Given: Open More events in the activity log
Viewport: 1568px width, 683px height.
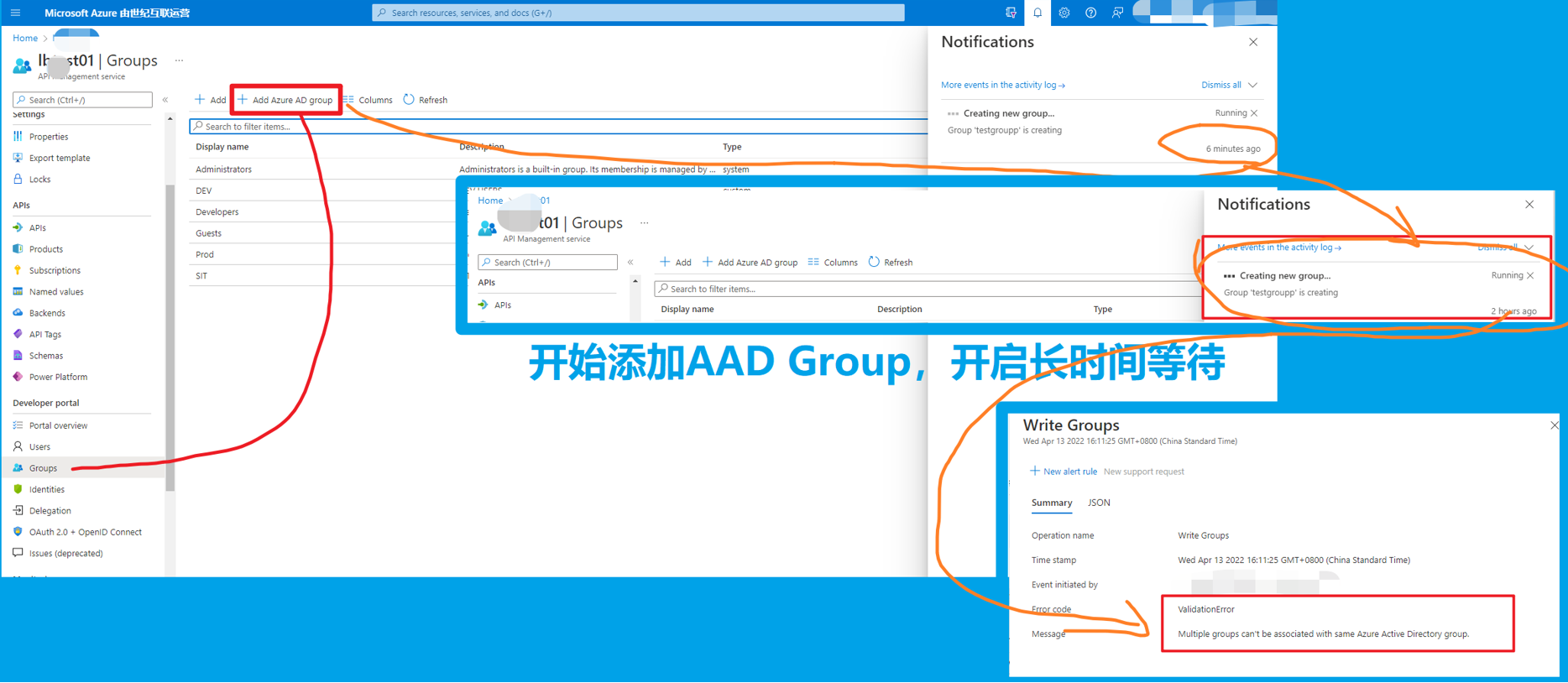Looking at the screenshot, I should click(1002, 85).
